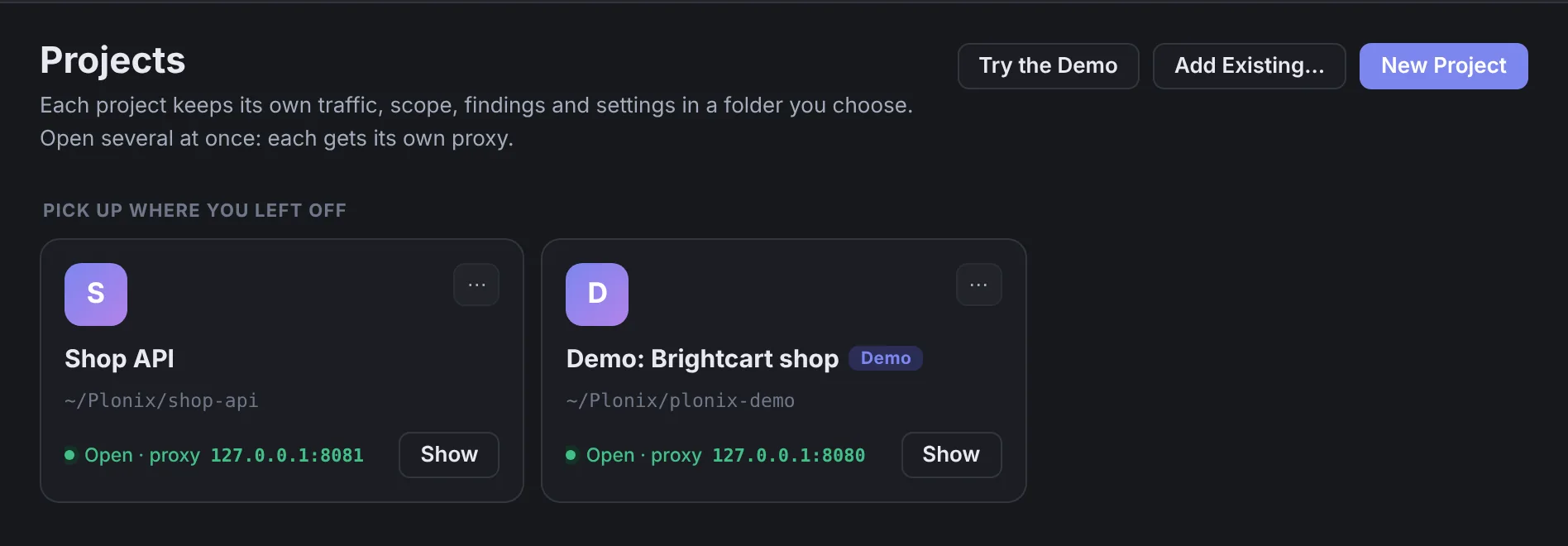Click the green status dot on Shop API
This screenshot has width=1568, height=546.
pos(70,455)
